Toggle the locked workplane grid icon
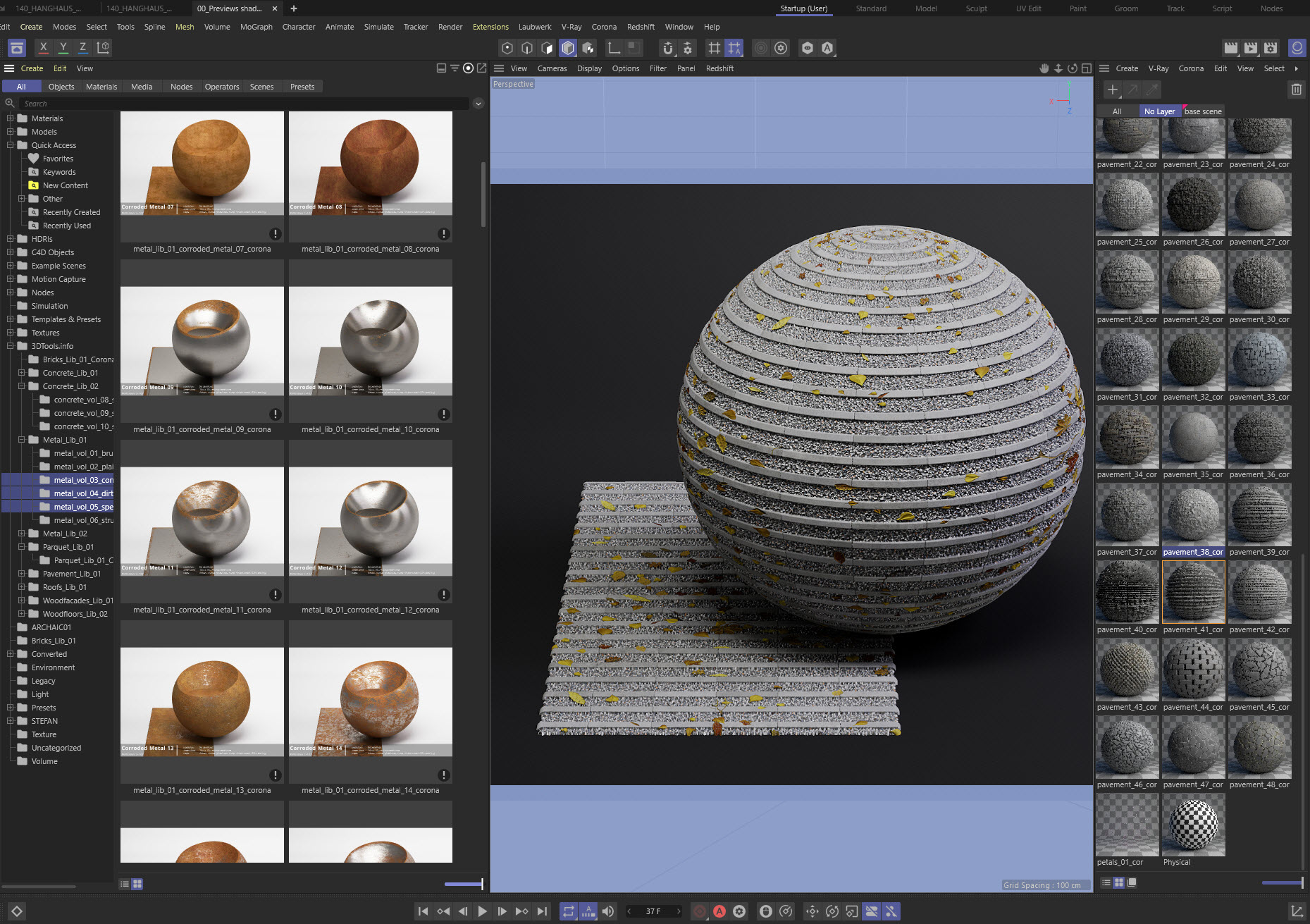This screenshot has width=1310, height=924. [734, 48]
